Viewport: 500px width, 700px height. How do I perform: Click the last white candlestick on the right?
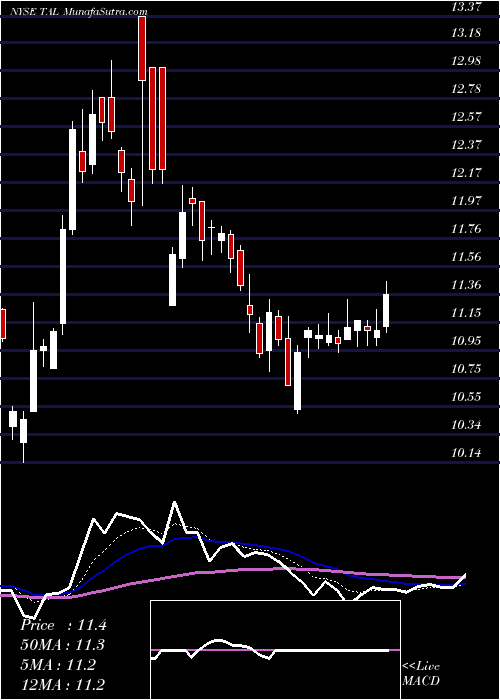[x=386, y=310]
